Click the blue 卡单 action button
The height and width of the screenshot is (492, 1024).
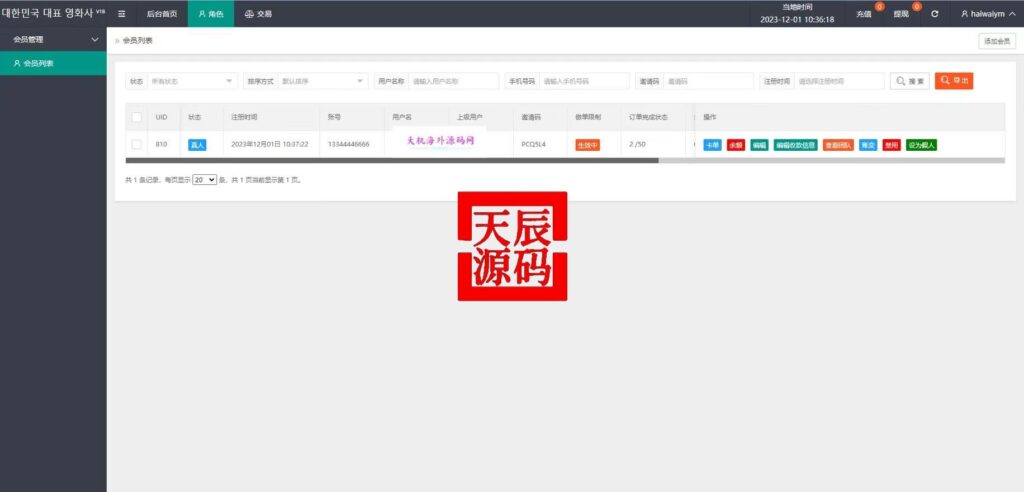pos(712,145)
